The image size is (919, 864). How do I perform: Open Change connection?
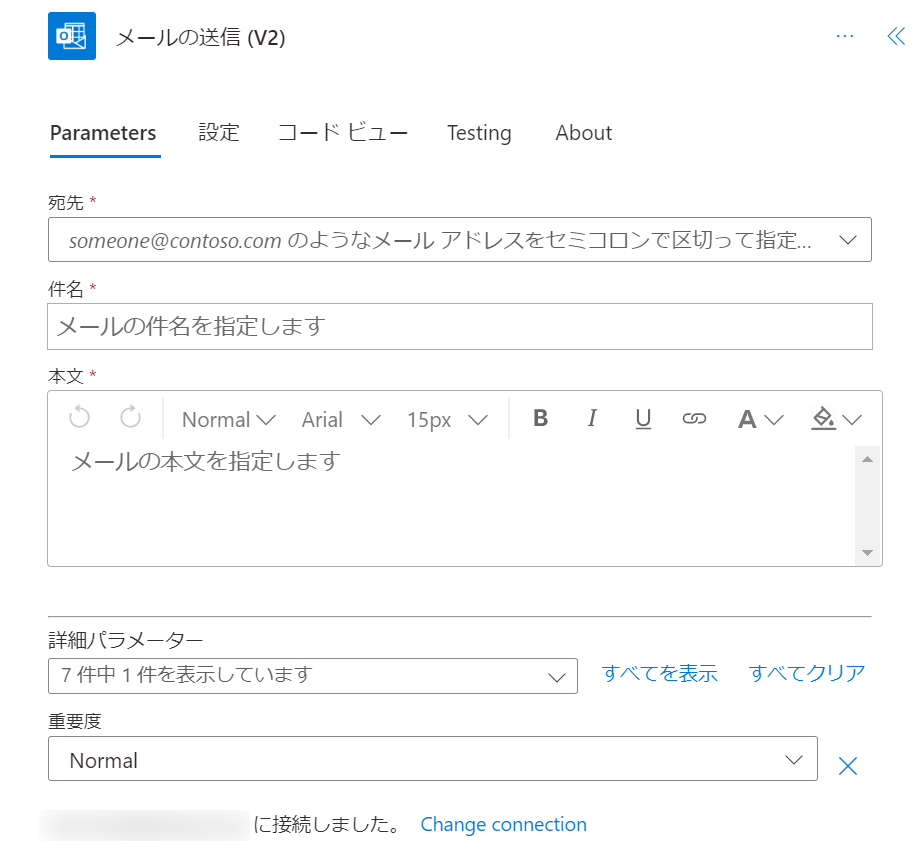[503, 824]
